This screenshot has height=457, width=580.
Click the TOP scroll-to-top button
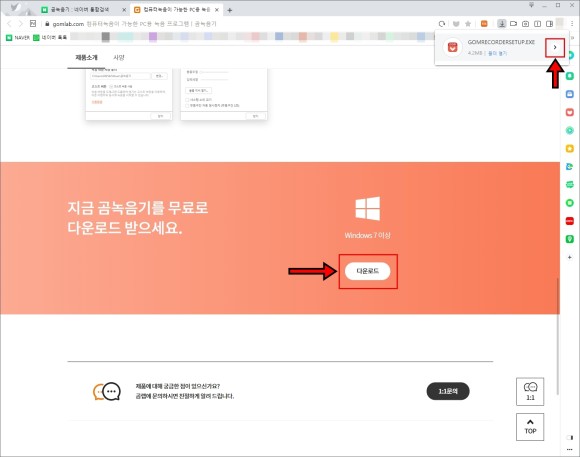(x=530, y=427)
